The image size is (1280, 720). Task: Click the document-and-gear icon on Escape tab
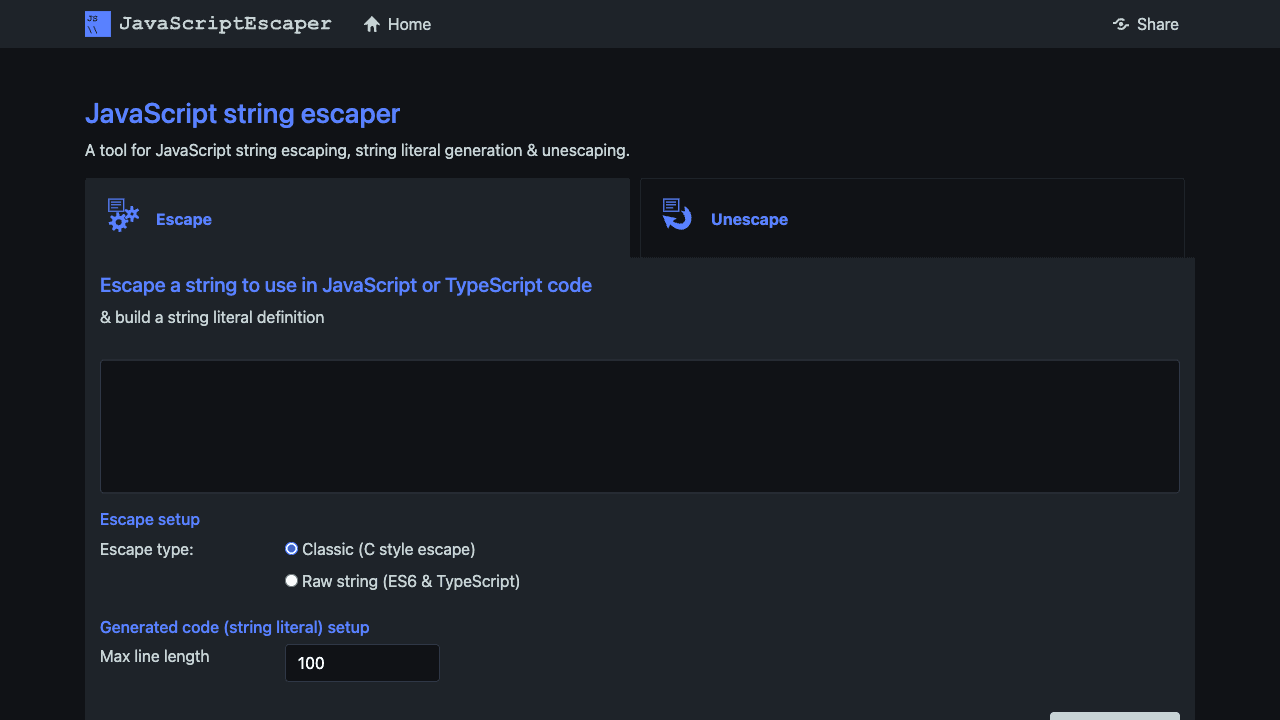coord(121,215)
